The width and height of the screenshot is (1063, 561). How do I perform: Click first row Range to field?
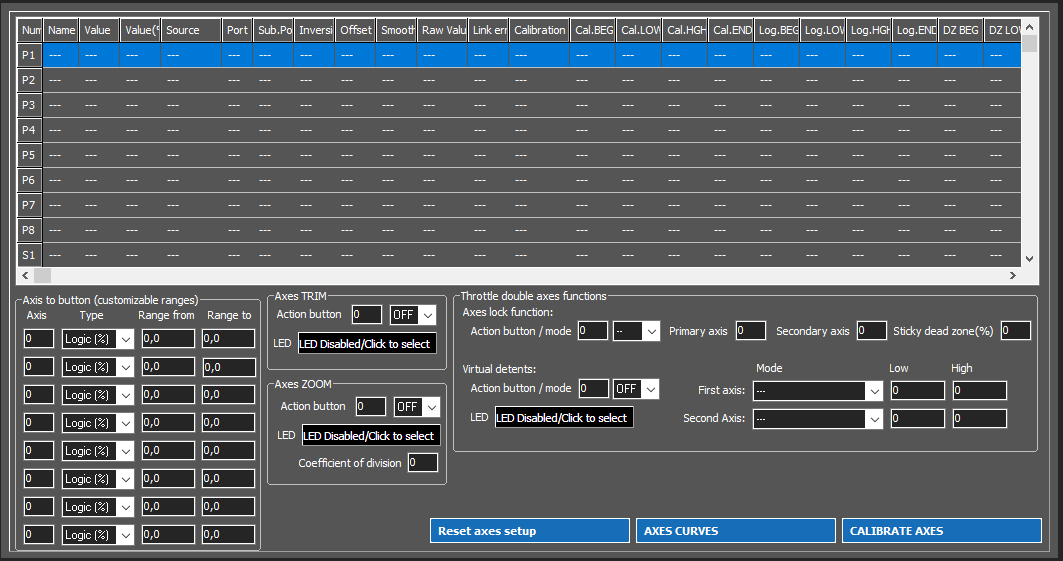click(x=228, y=338)
